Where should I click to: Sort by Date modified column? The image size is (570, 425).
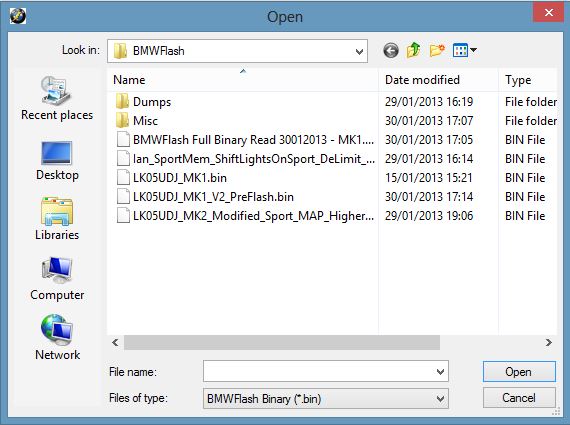(438, 80)
